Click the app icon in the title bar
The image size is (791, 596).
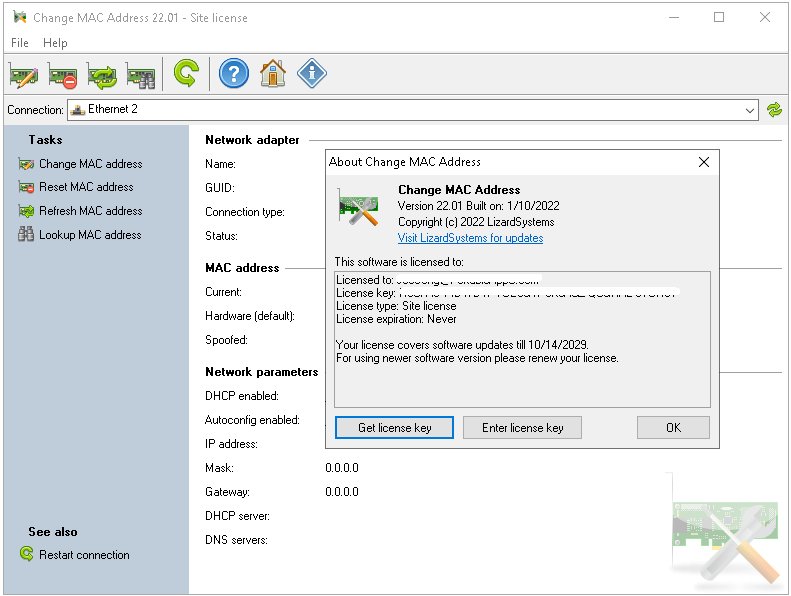click(x=20, y=17)
